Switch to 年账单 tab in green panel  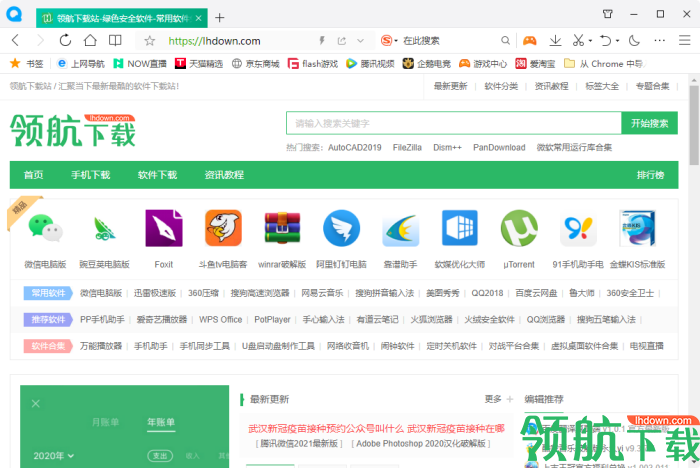(x=161, y=422)
